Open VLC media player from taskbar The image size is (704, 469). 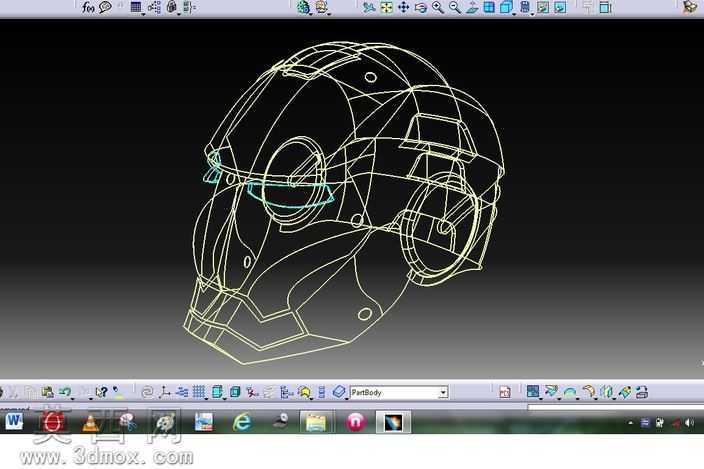click(90, 422)
